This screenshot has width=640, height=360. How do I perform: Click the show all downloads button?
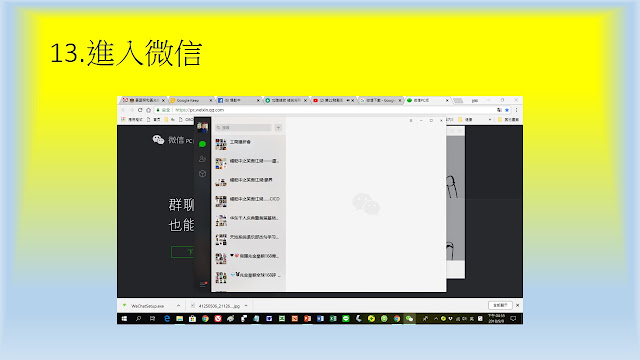pos(500,305)
